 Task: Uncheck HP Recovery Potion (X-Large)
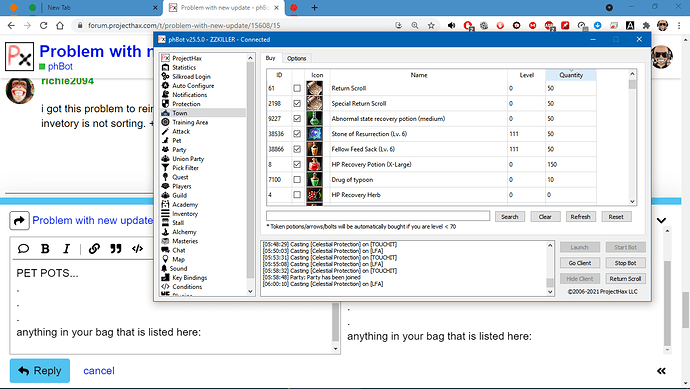tap(297, 164)
